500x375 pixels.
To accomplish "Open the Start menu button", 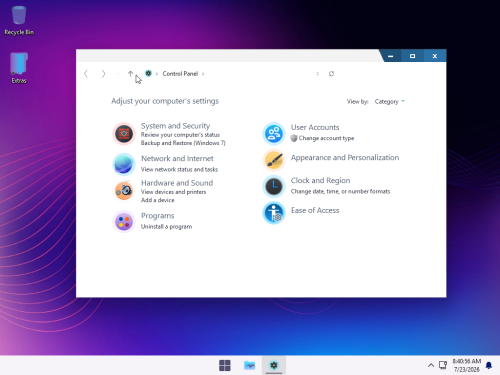I will (x=225, y=365).
